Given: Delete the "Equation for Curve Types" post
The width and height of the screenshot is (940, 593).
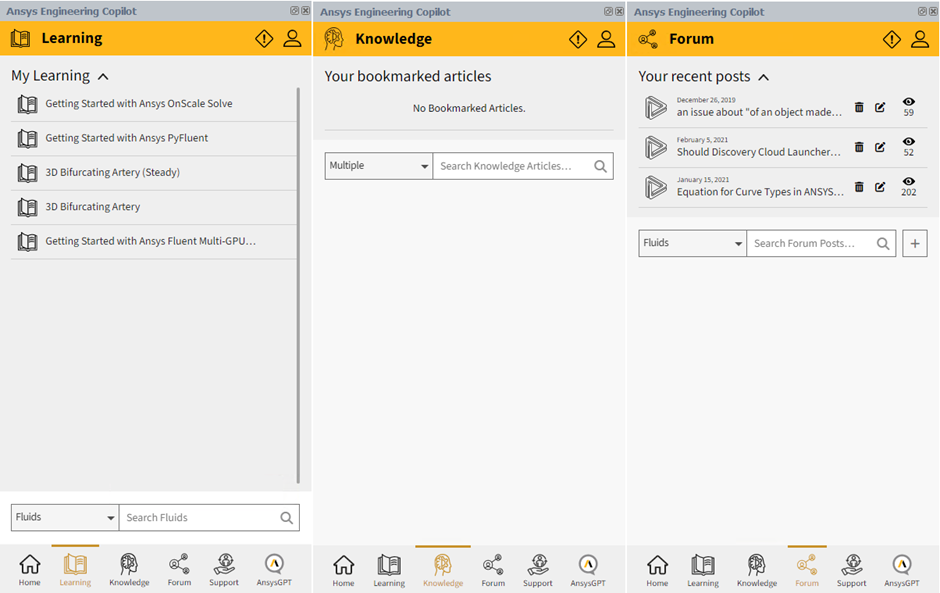Looking at the screenshot, I should pos(859,187).
